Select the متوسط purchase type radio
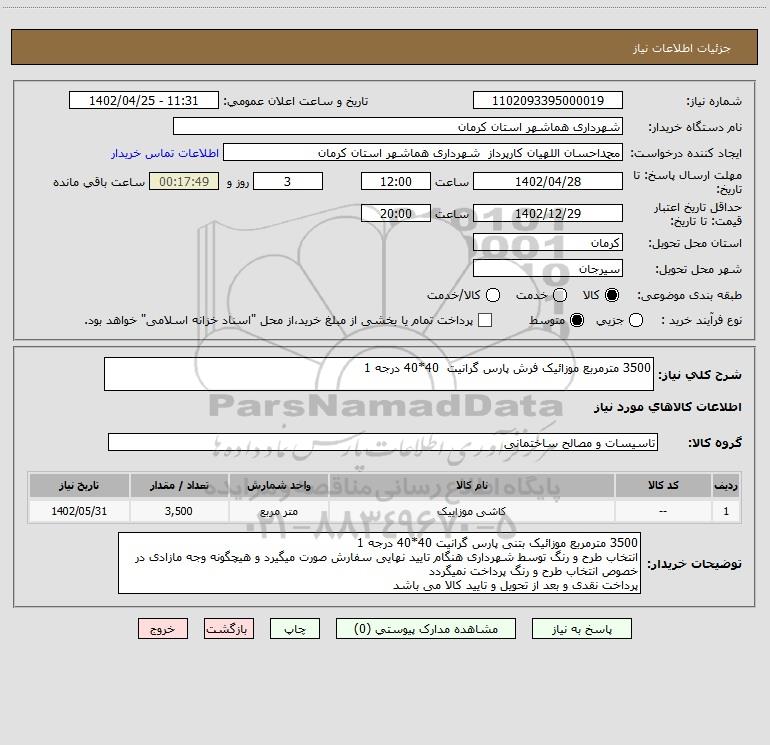 [x=577, y=320]
